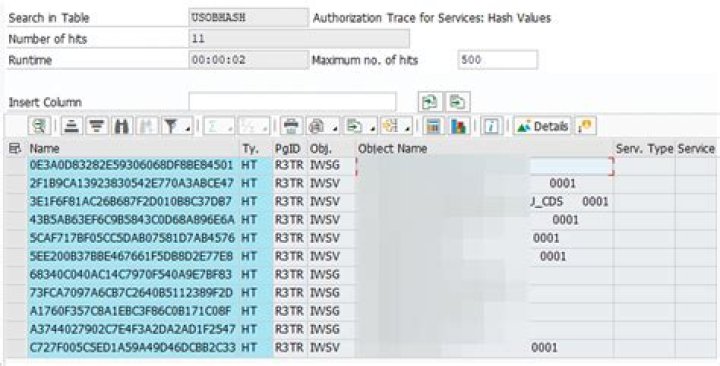This screenshot has width=720, height=366.
Task: Click HT in the 73FCA709 row
Action: click(249, 293)
